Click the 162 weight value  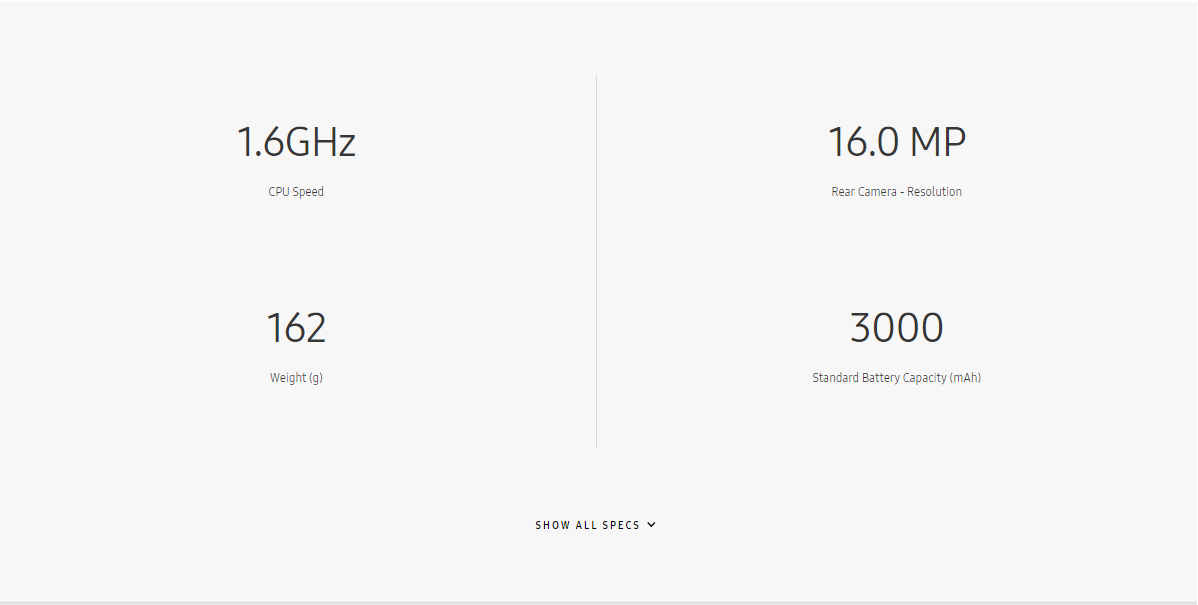[x=296, y=328]
